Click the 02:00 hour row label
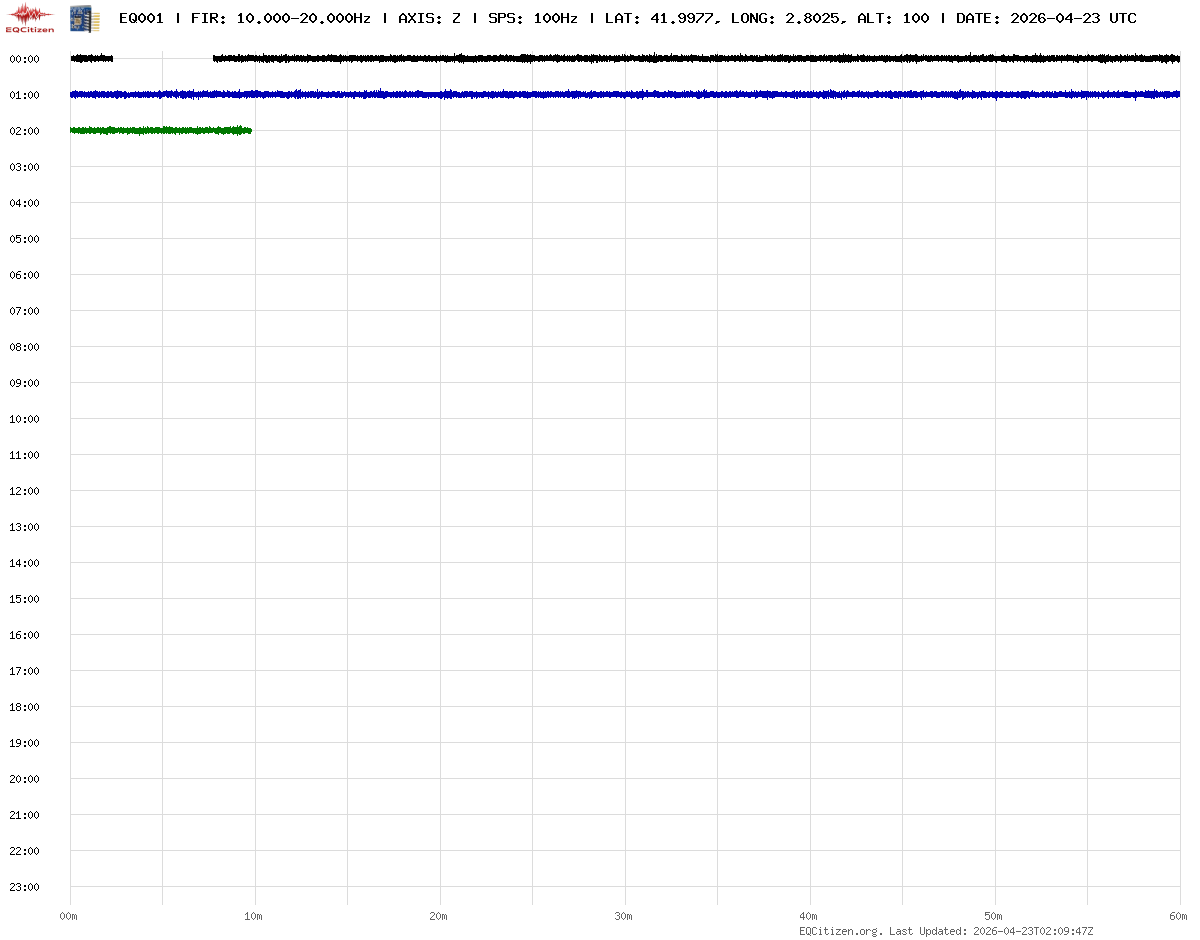The width and height of the screenshot is (1200, 940). [x=24, y=131]
